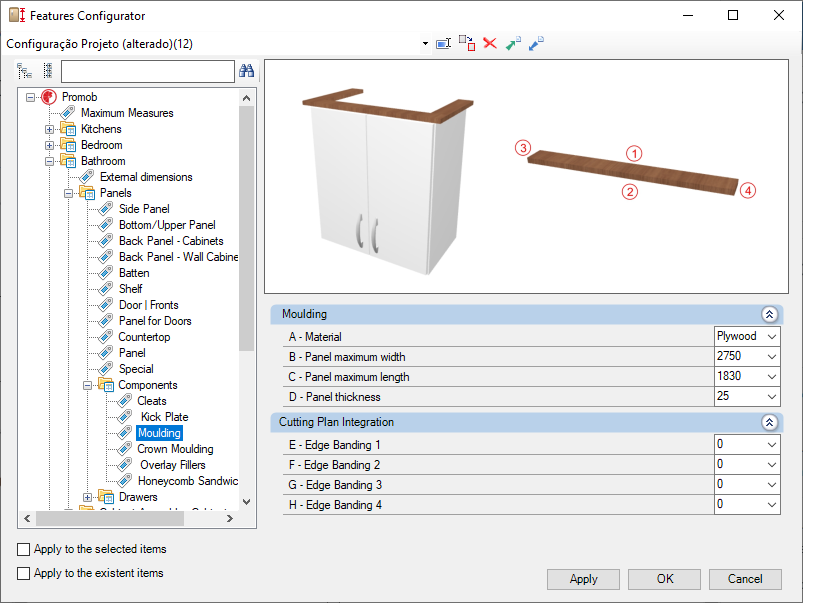
Task: Select the Kick Plate component
Action: [x=164, y=417]
